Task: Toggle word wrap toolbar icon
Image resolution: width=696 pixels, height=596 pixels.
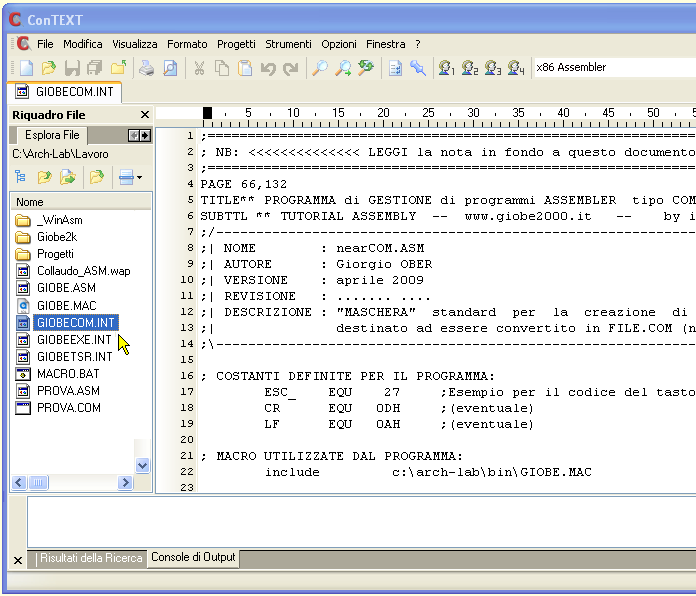Action: [395, 68]
